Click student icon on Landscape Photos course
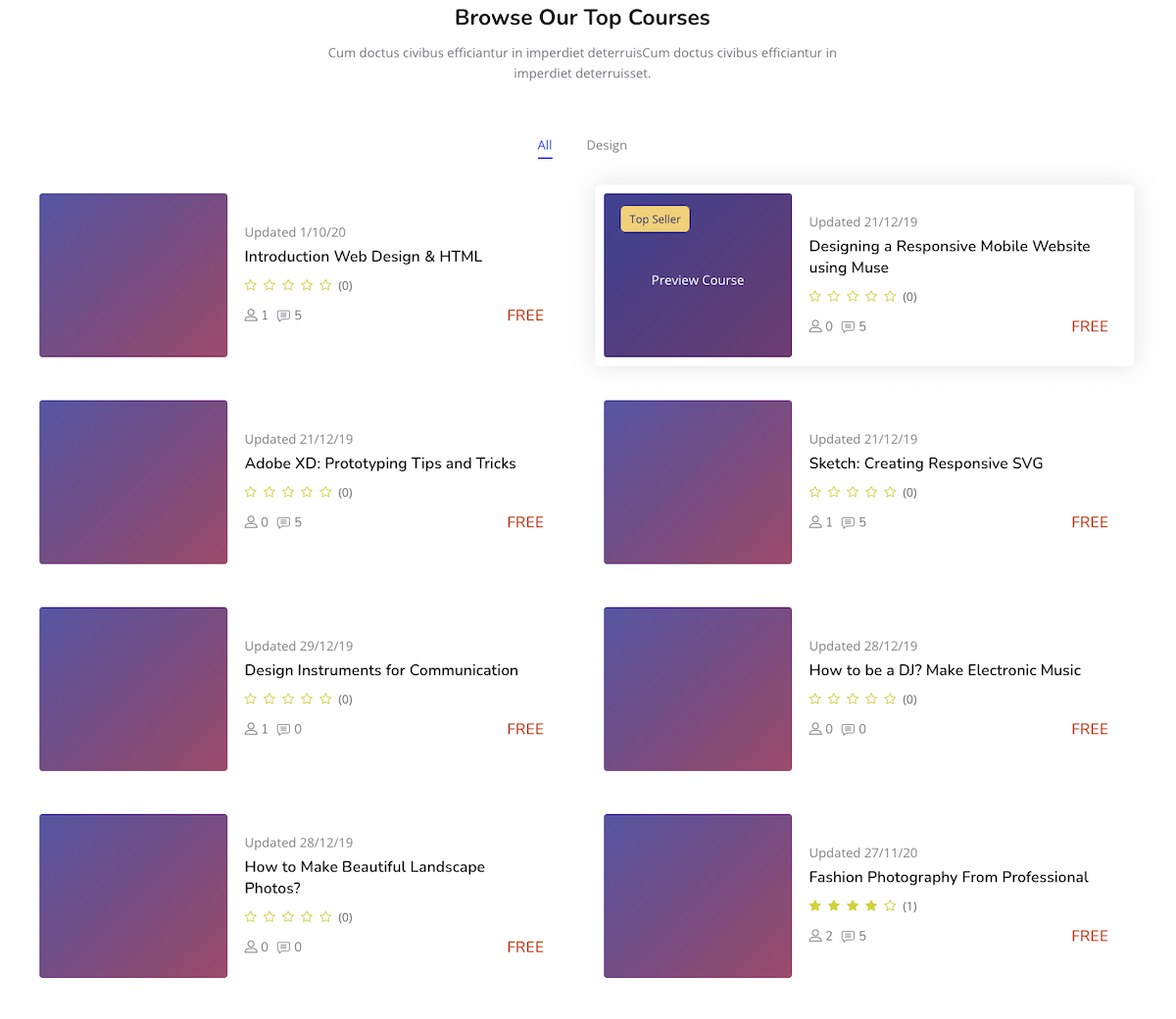This screenshot has height=1019, width=1176. coord(251,947)
